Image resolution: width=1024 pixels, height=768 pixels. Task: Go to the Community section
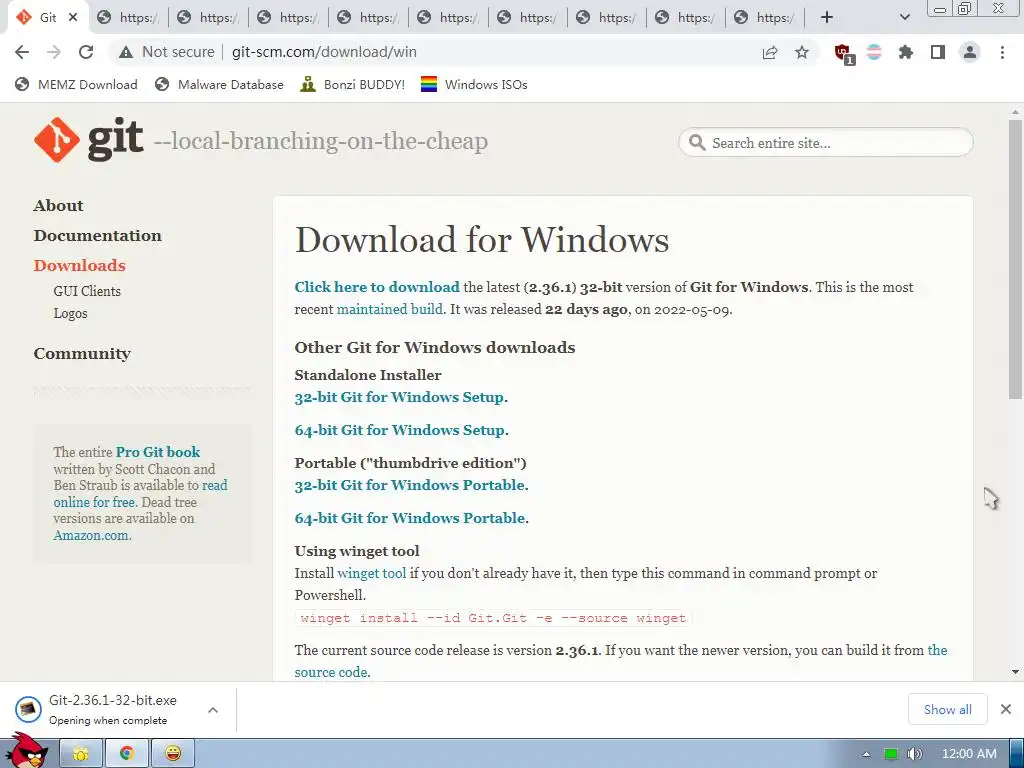pyautogui.click(x=82, y=353)
